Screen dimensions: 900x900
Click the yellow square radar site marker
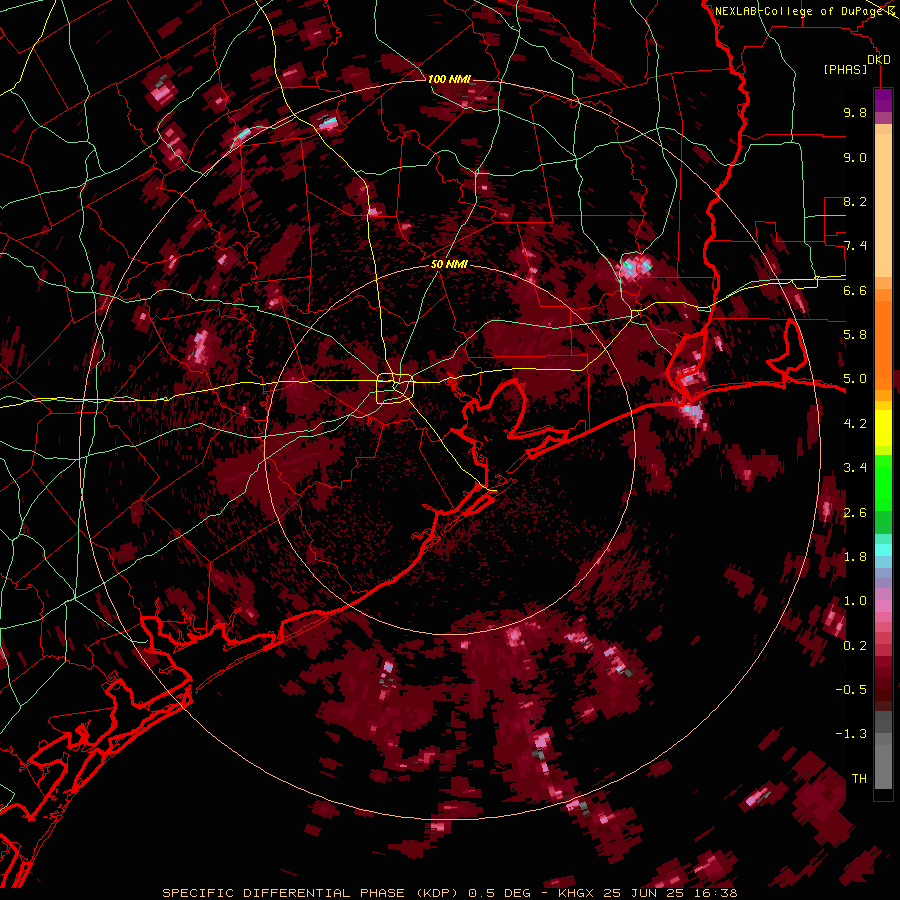(395, 389)
